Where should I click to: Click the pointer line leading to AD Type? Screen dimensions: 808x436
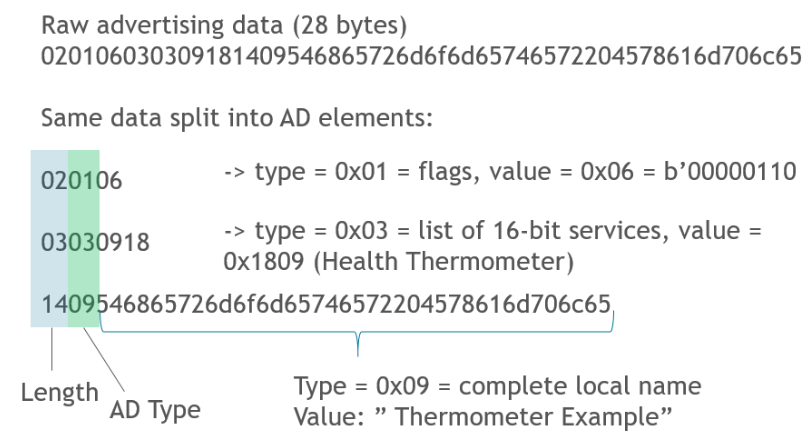tap(103, 360)
